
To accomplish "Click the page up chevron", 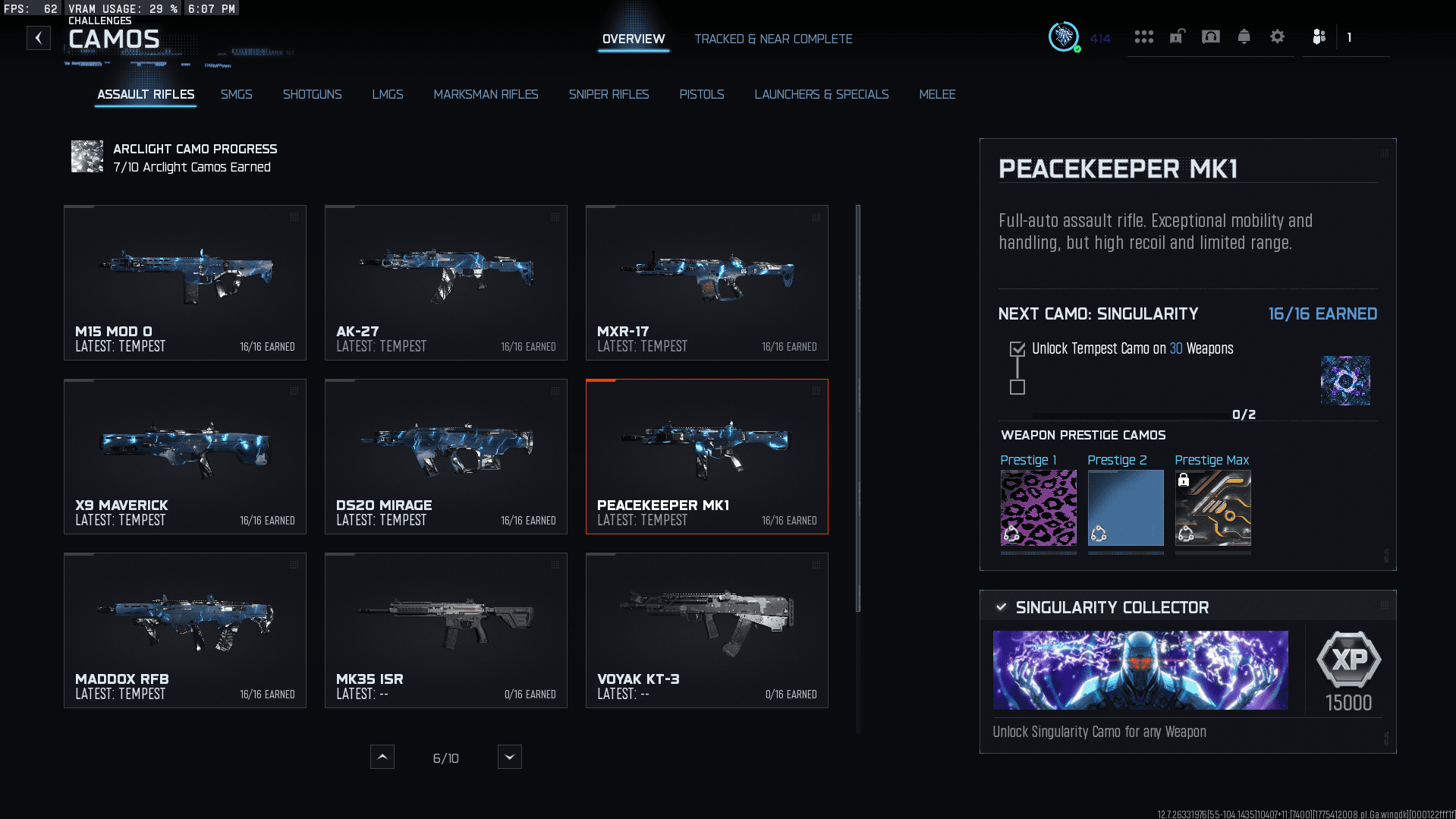I will click(382, 757).
